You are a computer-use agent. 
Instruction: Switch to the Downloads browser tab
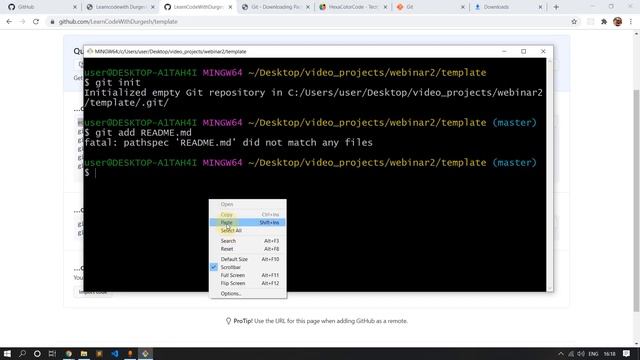point(508,7)
